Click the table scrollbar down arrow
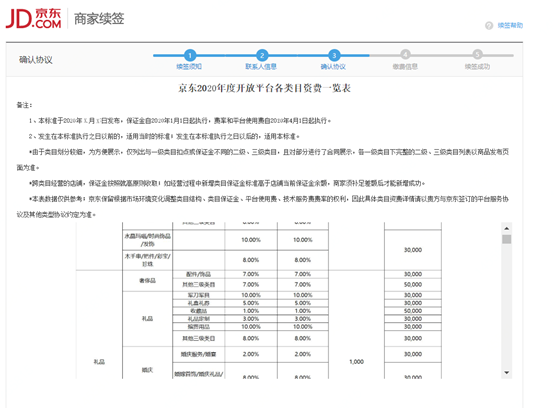The image size is (554, 408). 507,373
